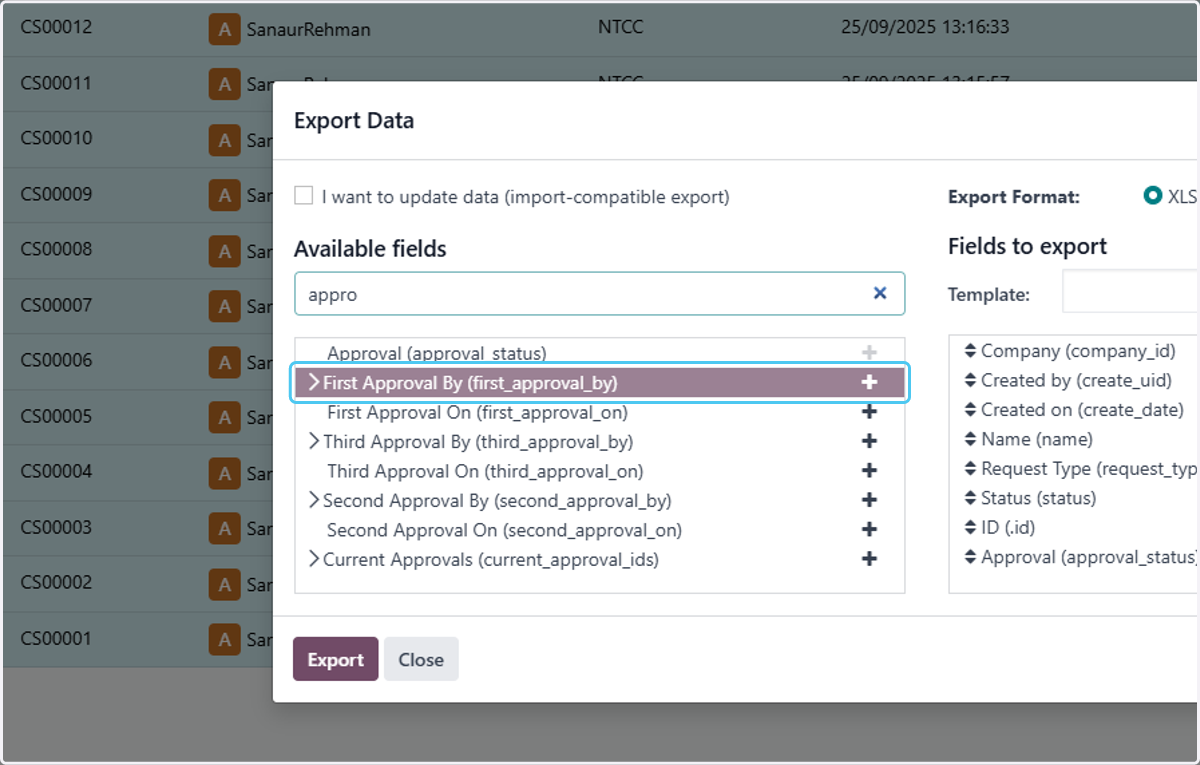Click the Close button
The width and height of the screenshot is (1200, 765).
pyautogui.click(x=421, y=659)
